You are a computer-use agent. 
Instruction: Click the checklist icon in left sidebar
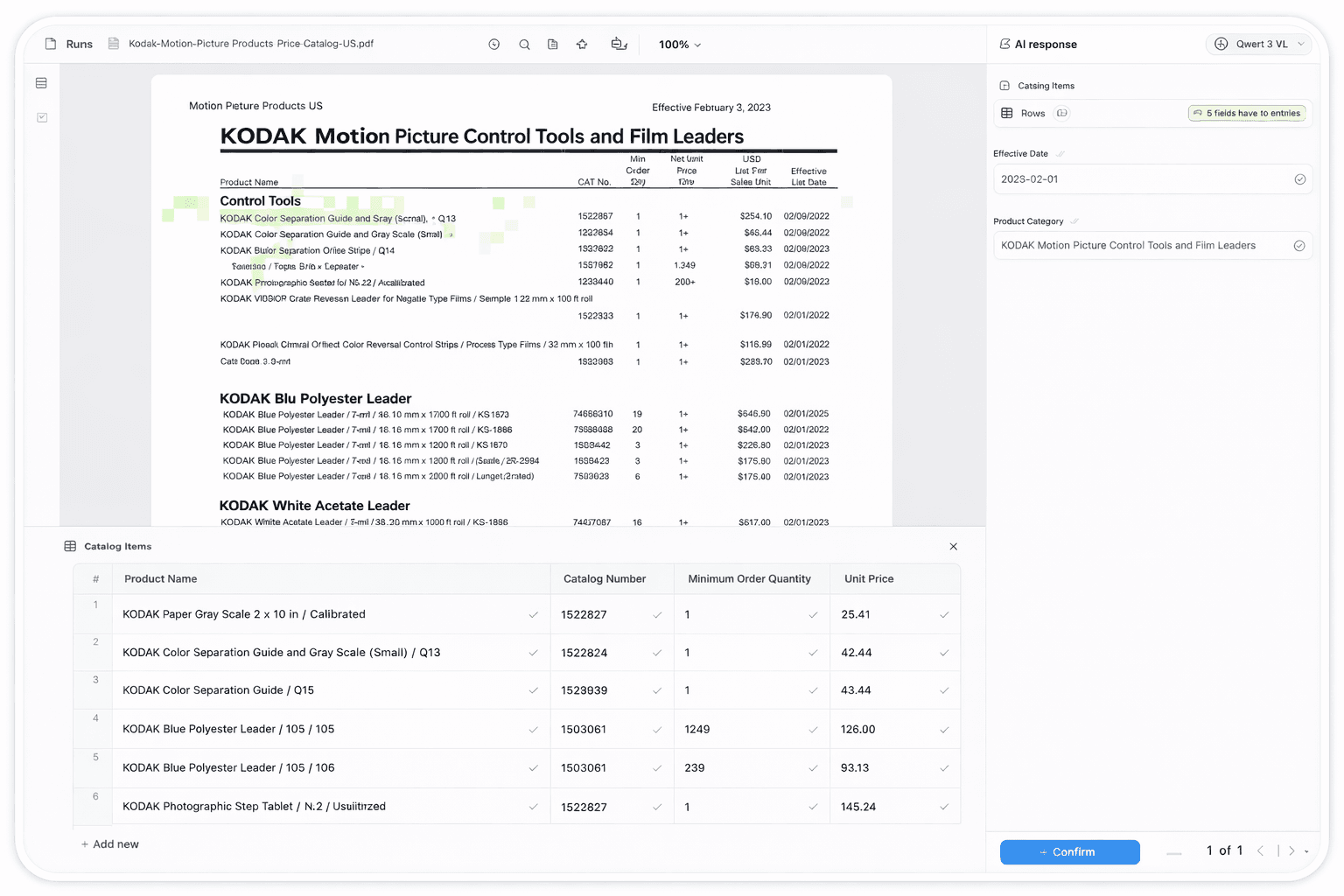[x=41, y=116]
